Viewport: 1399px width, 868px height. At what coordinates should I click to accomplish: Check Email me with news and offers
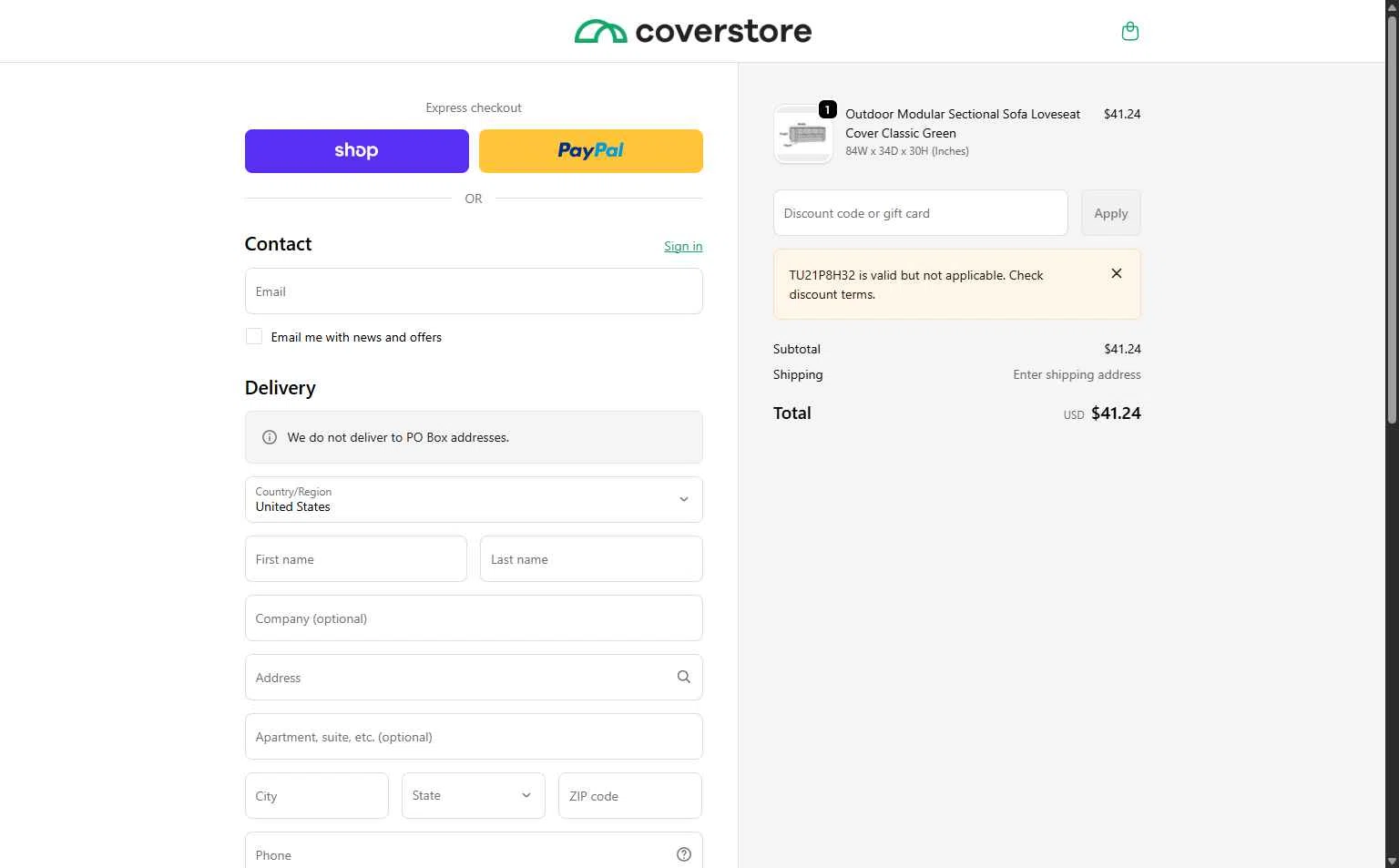pos(254,337)
